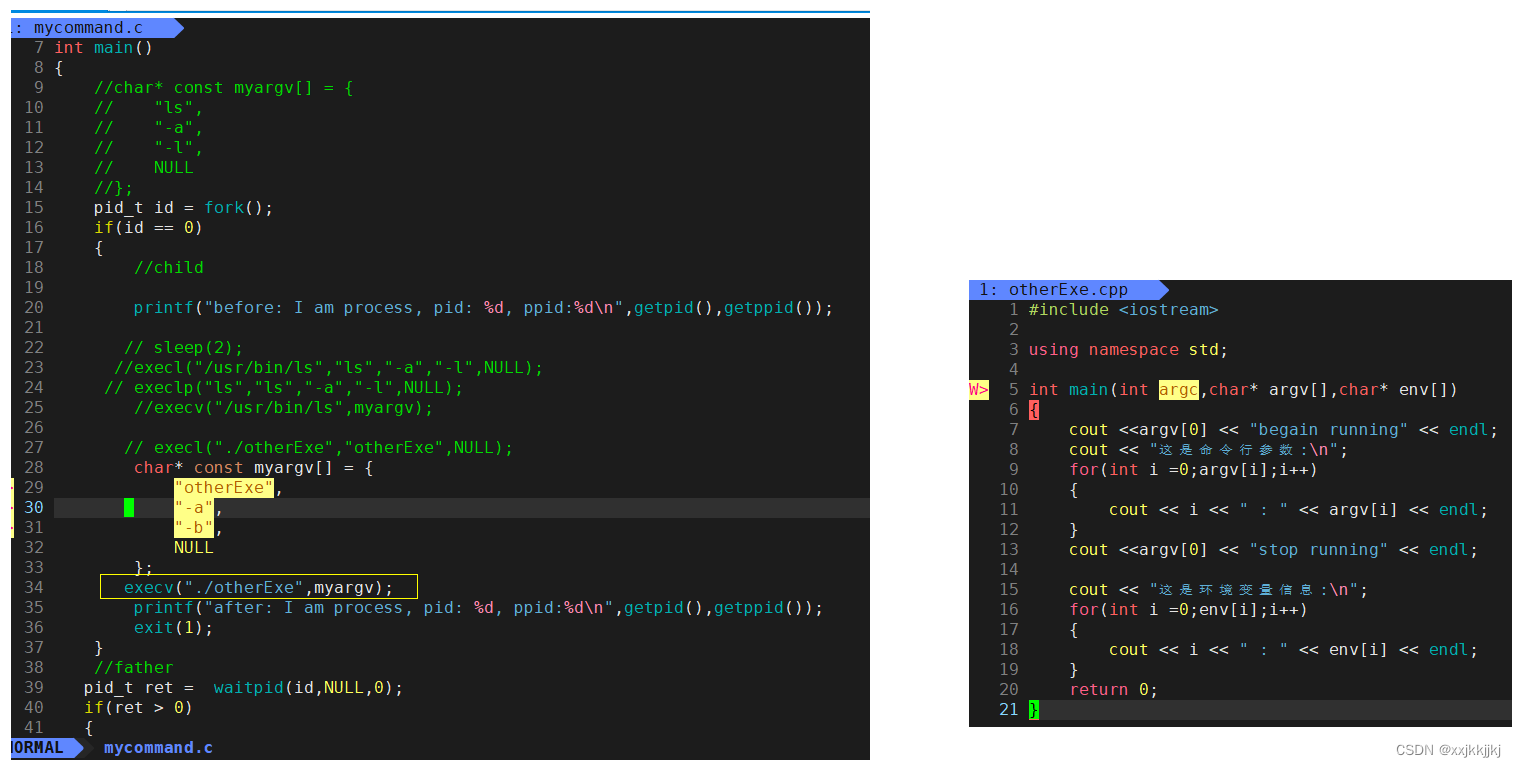Image resolution: width=1516 pixels, height=767 pixels.
Task: Click the 'if(id == 0)' line
Action: (148, 227)
